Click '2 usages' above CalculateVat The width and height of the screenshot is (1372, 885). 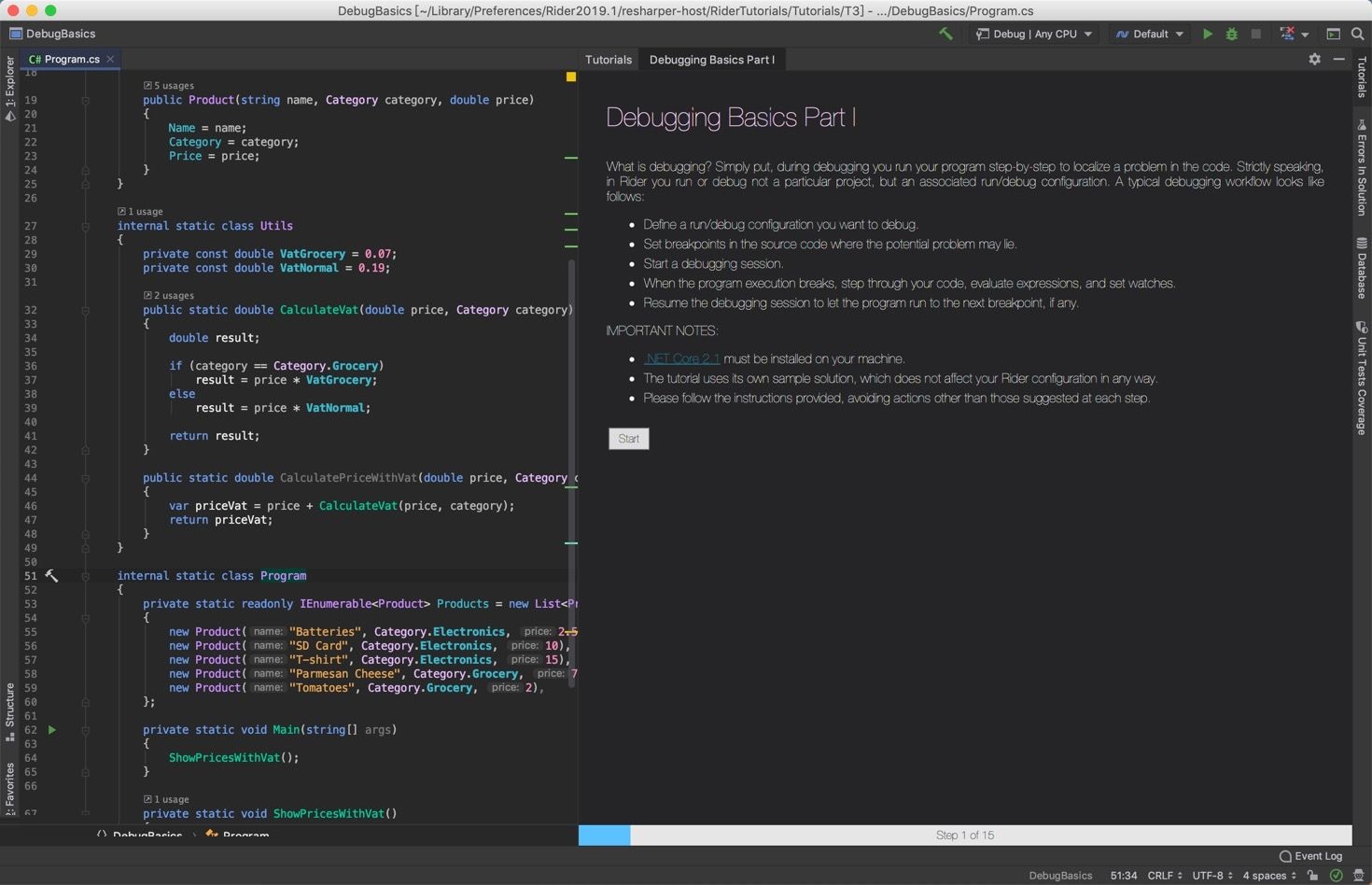pyautogui.click(x=169, y=296)
